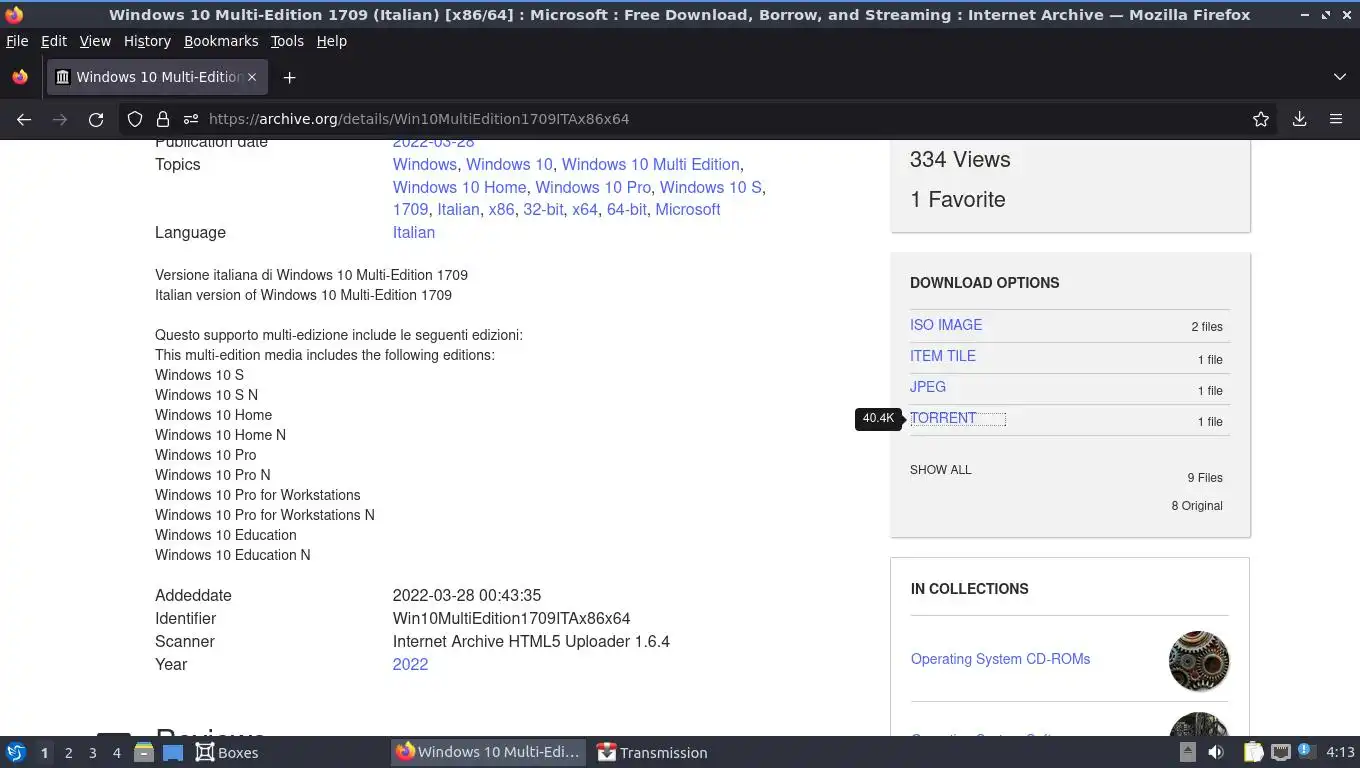
Task: Open the file manager taskbar icon
Action: (143, 753)
